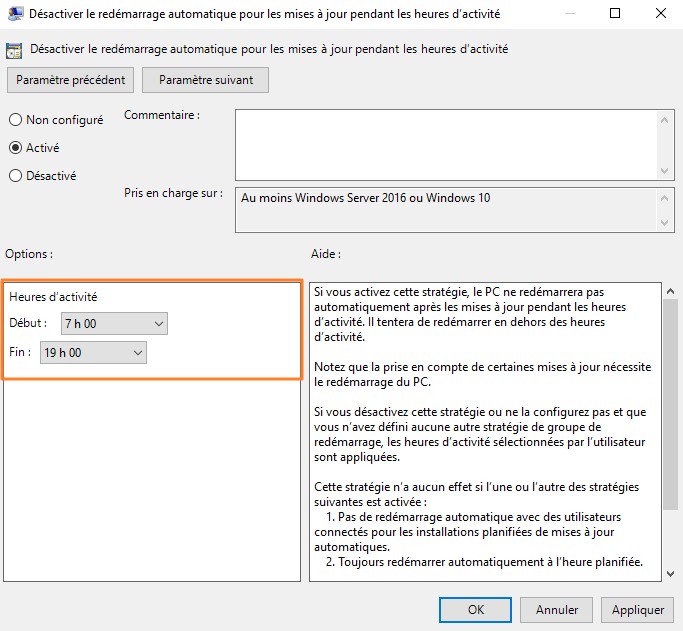The width and height of the screenshot is (683, 631).
Task: Select the Non configuré radio button
Action: pyautogui.click(x=16, y=120)
